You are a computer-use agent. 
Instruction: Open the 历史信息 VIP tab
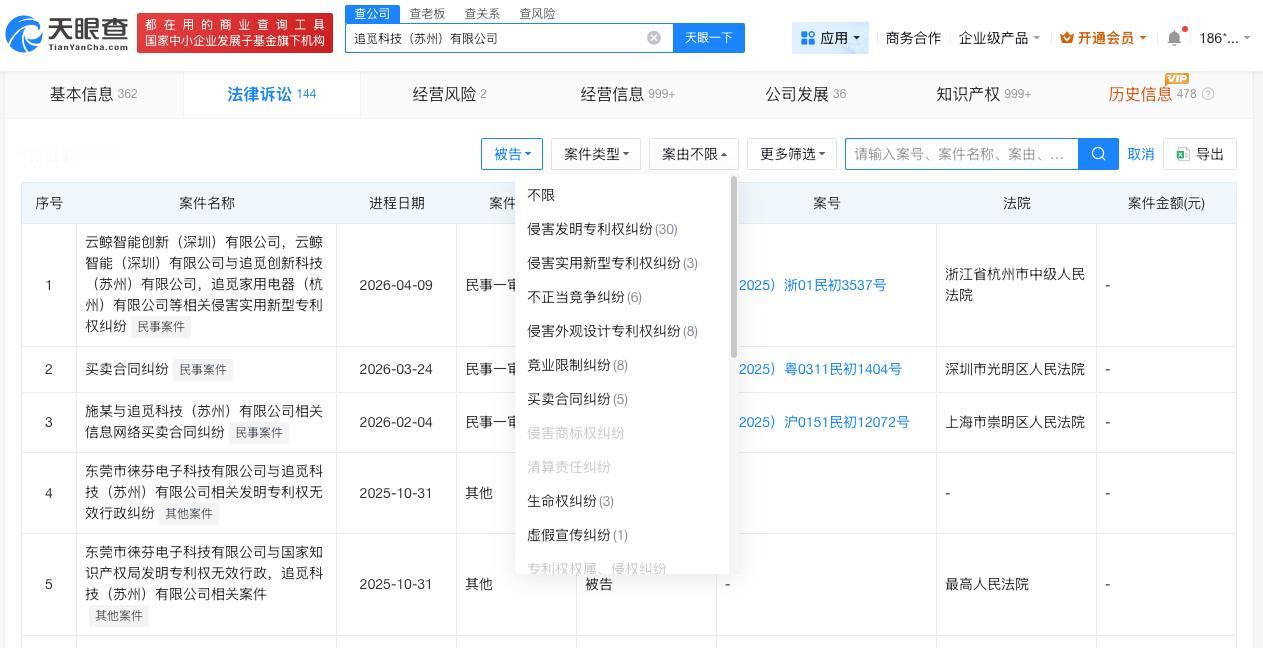coord(1153,94)
